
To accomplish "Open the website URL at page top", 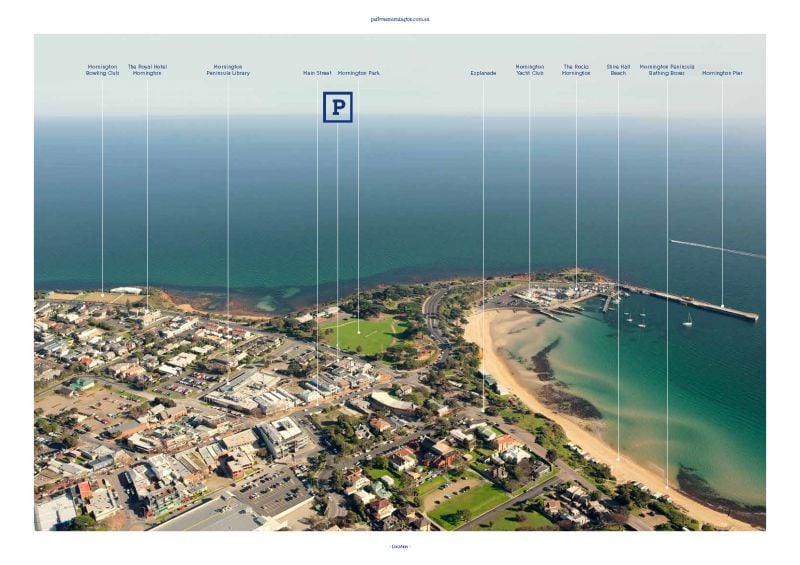I will click(399, 19).
